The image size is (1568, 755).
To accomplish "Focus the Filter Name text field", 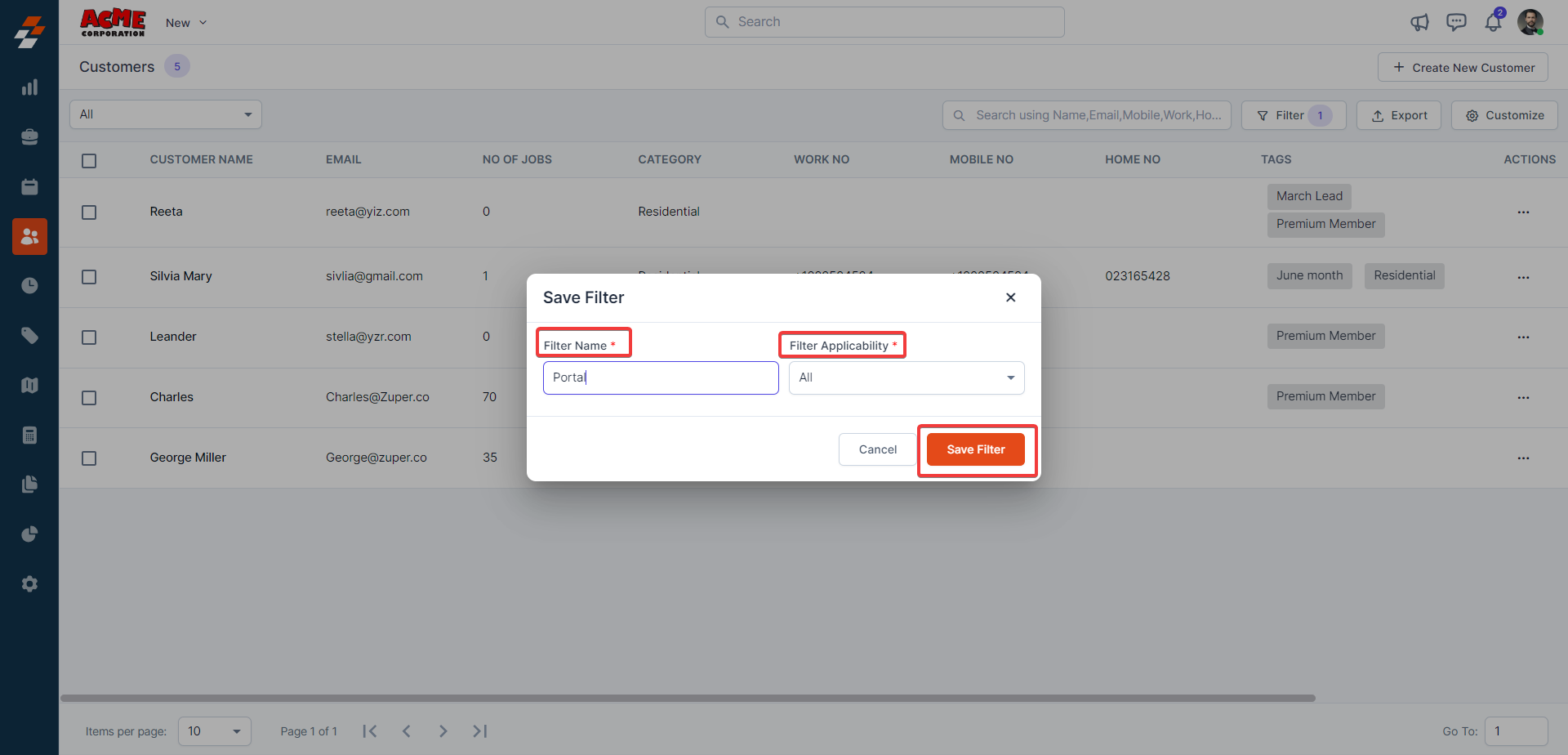I will tap(660, 377).
